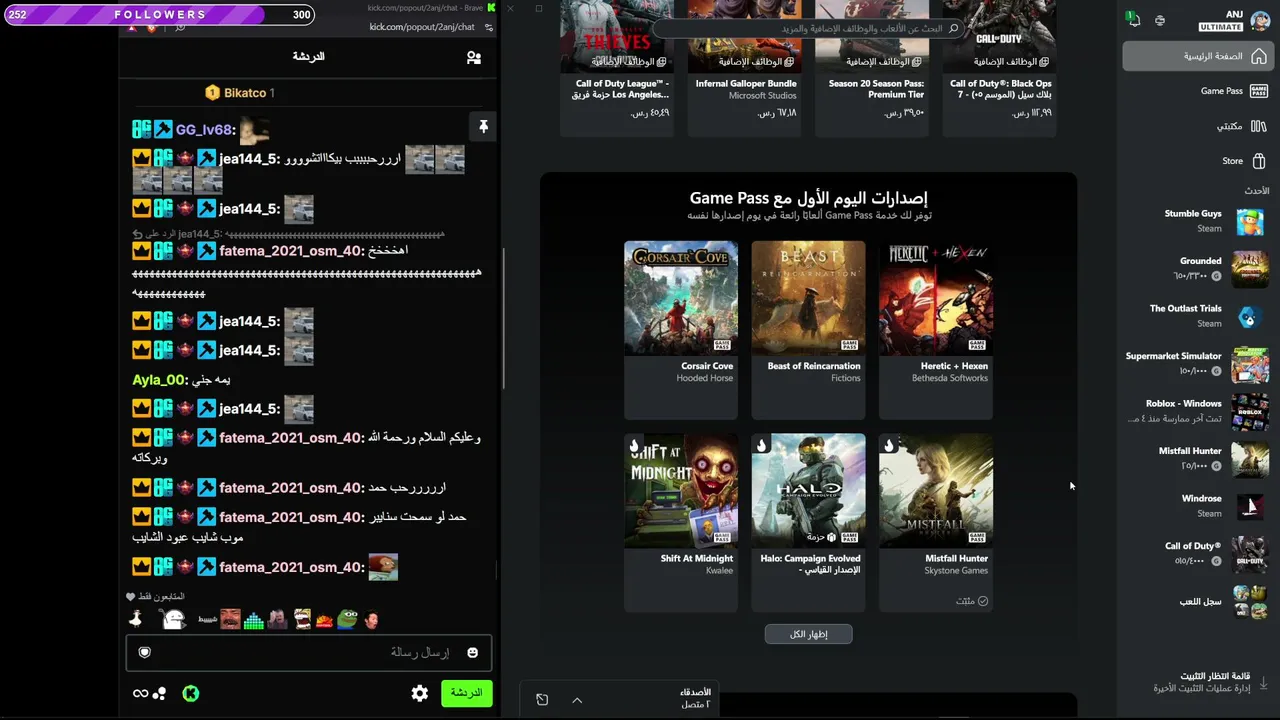
Task: Select Supermarket Simulator in recent list
Action: [x=1197, y=363]
